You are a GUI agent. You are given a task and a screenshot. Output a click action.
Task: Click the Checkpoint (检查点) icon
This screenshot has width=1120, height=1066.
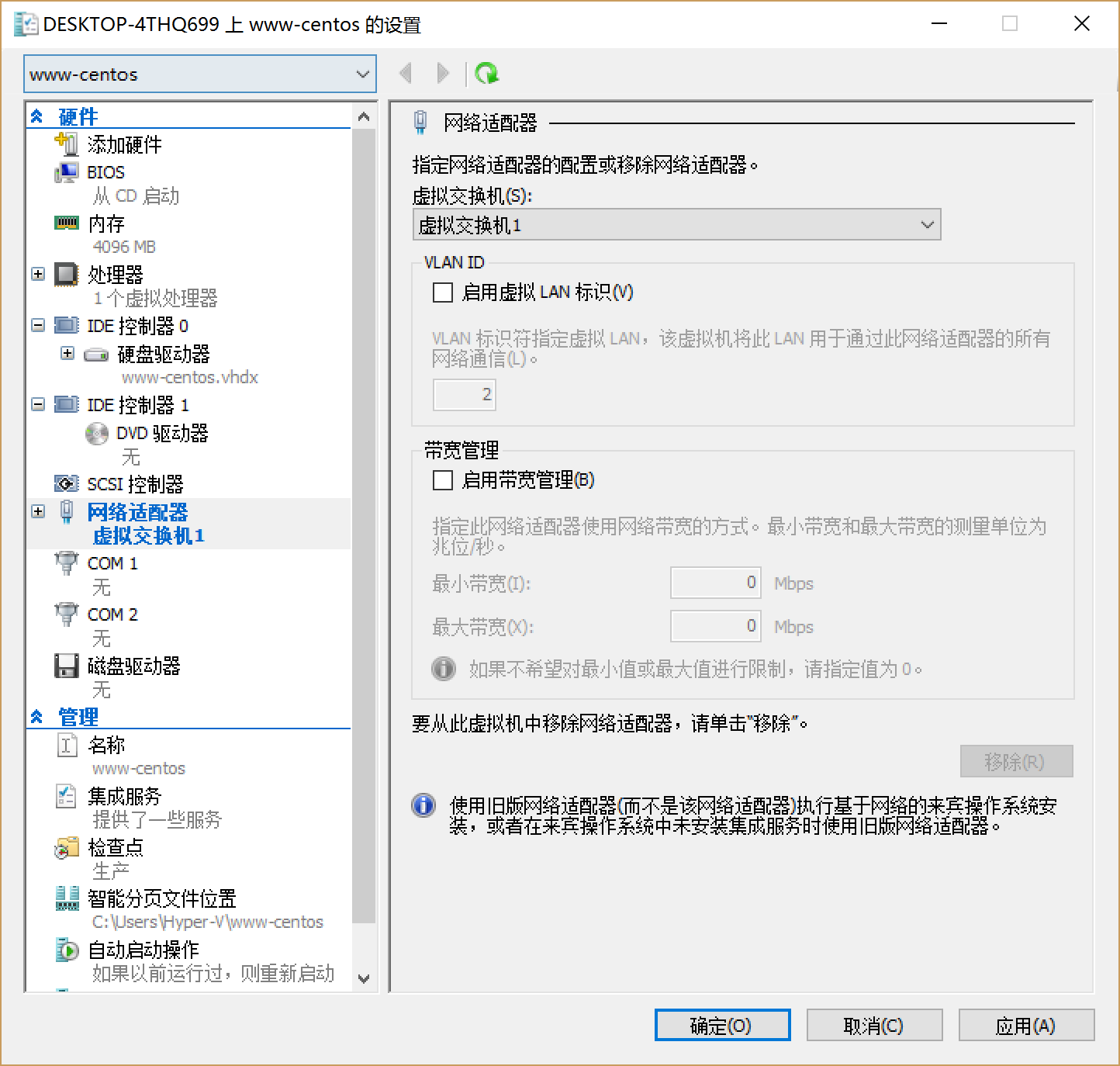tap(67, 848)
